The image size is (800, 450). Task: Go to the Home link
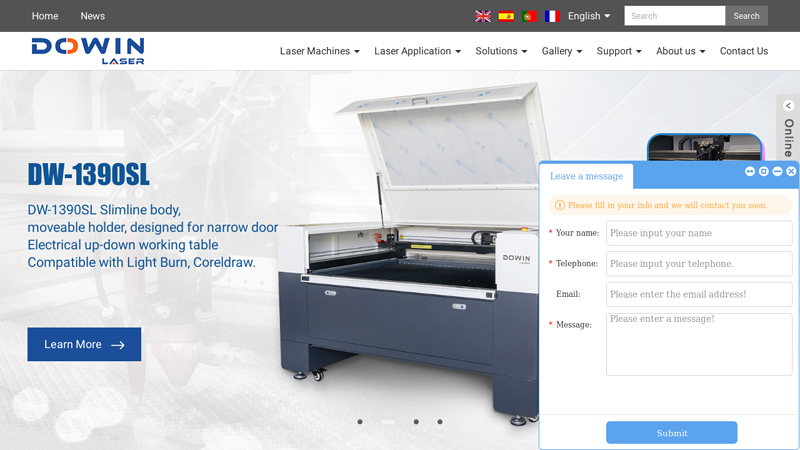[x=45, y=16]
